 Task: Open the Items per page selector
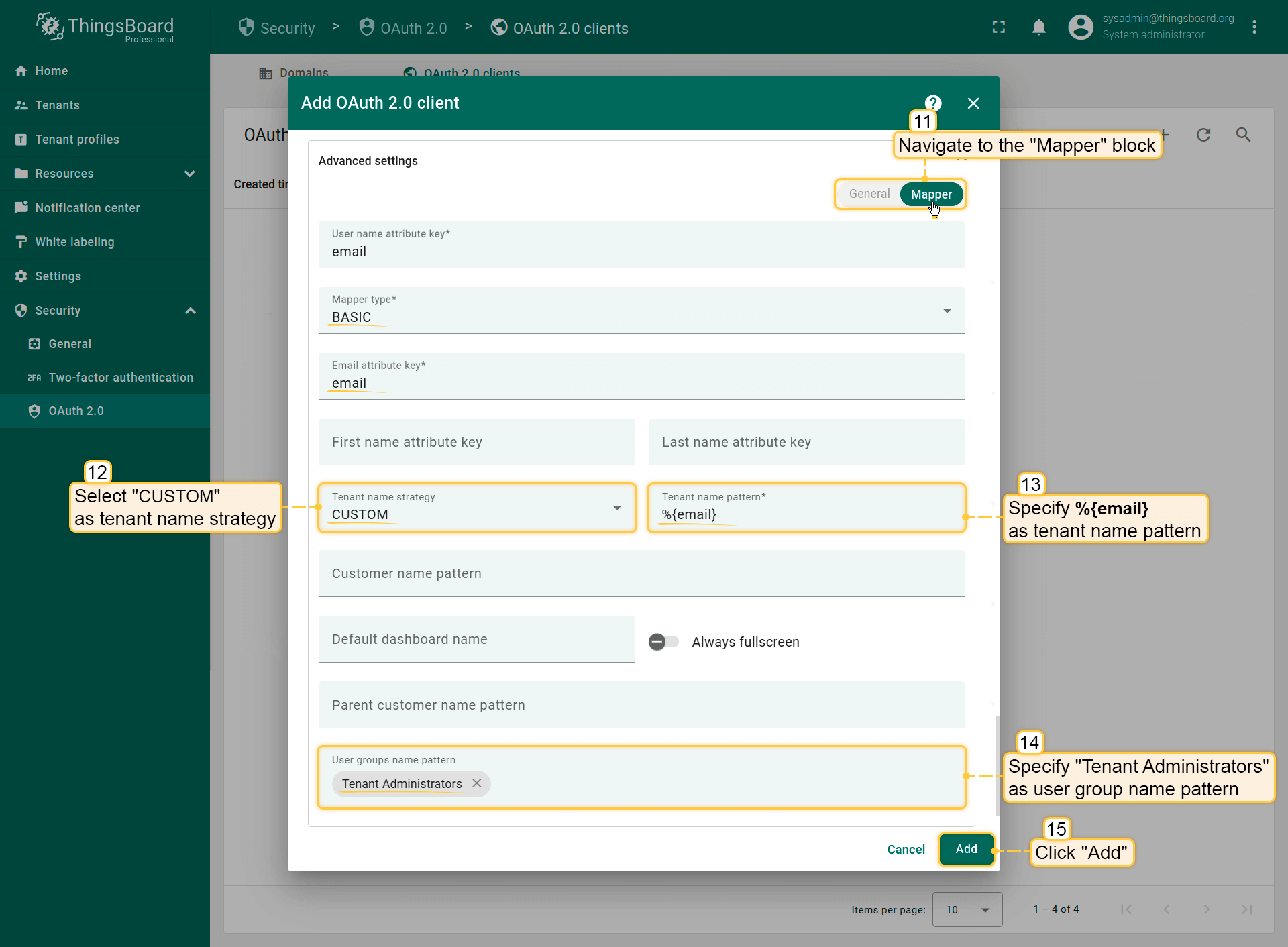pyautogui.click(x=967, y=909)
